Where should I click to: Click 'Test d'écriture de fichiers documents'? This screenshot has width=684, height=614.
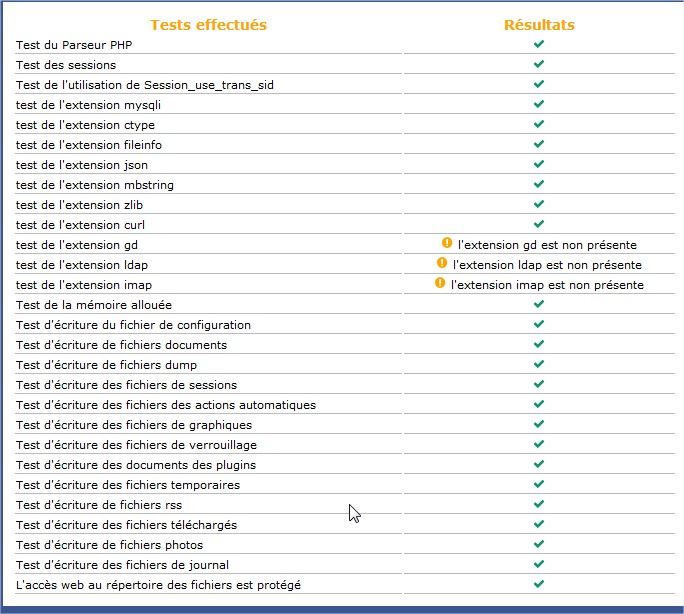pyautogui.click(x=122, y=345)
